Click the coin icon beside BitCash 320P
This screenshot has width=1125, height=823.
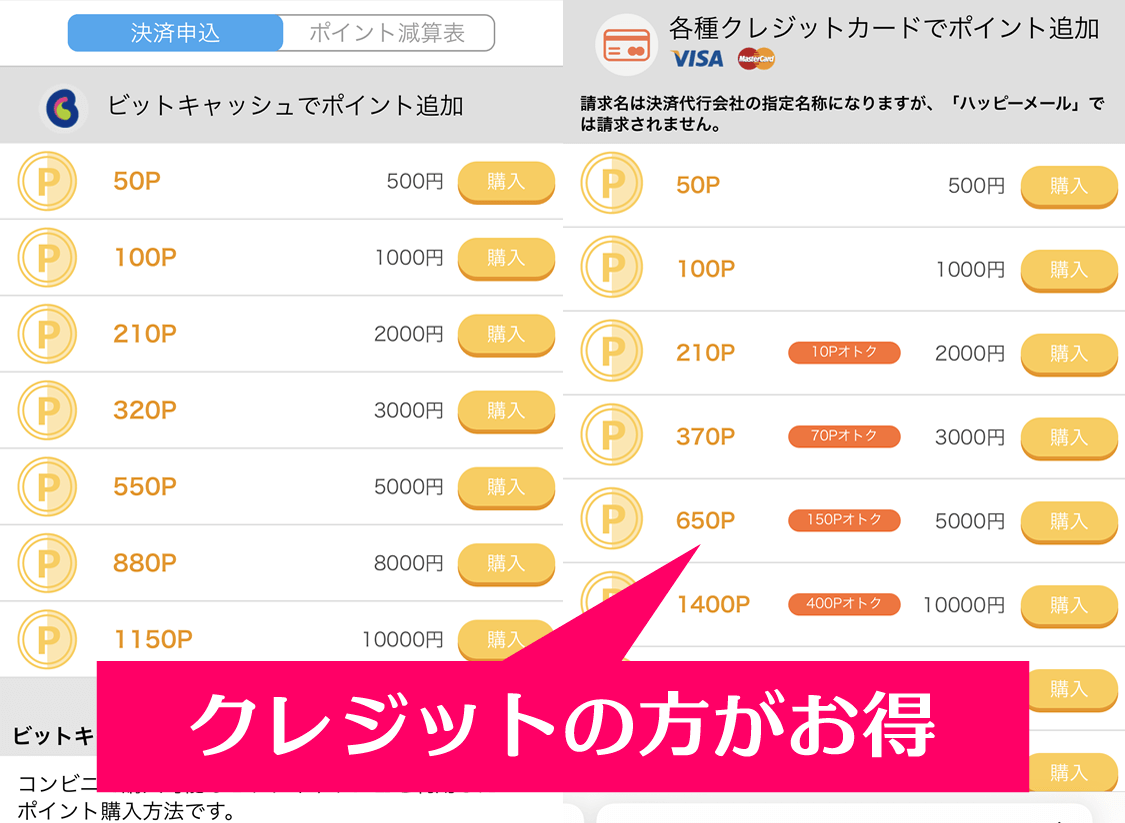point(47,410)
